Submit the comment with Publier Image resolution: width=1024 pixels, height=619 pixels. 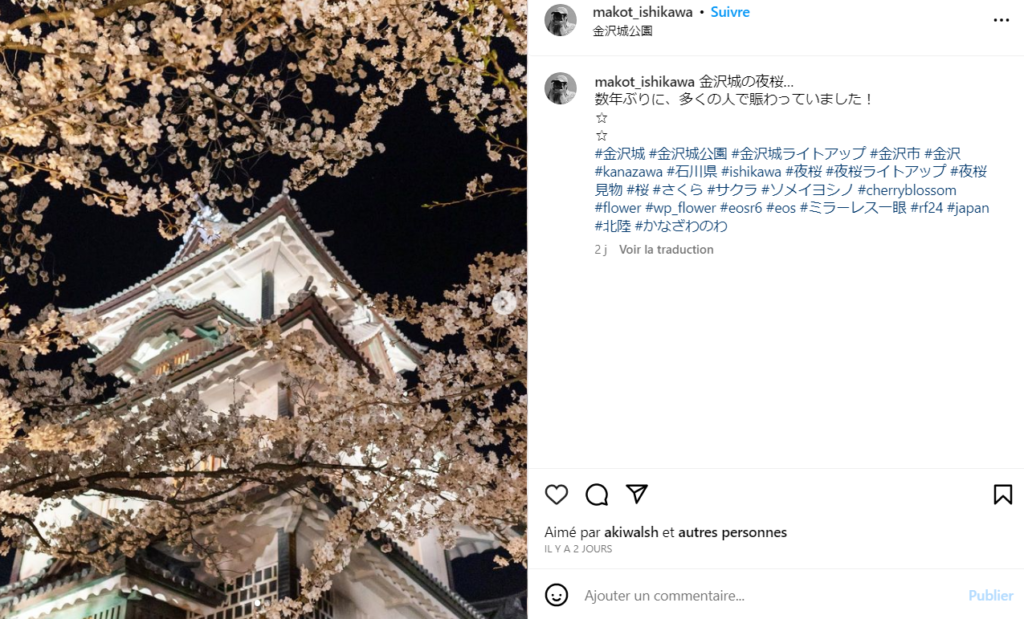coord(991,595)
